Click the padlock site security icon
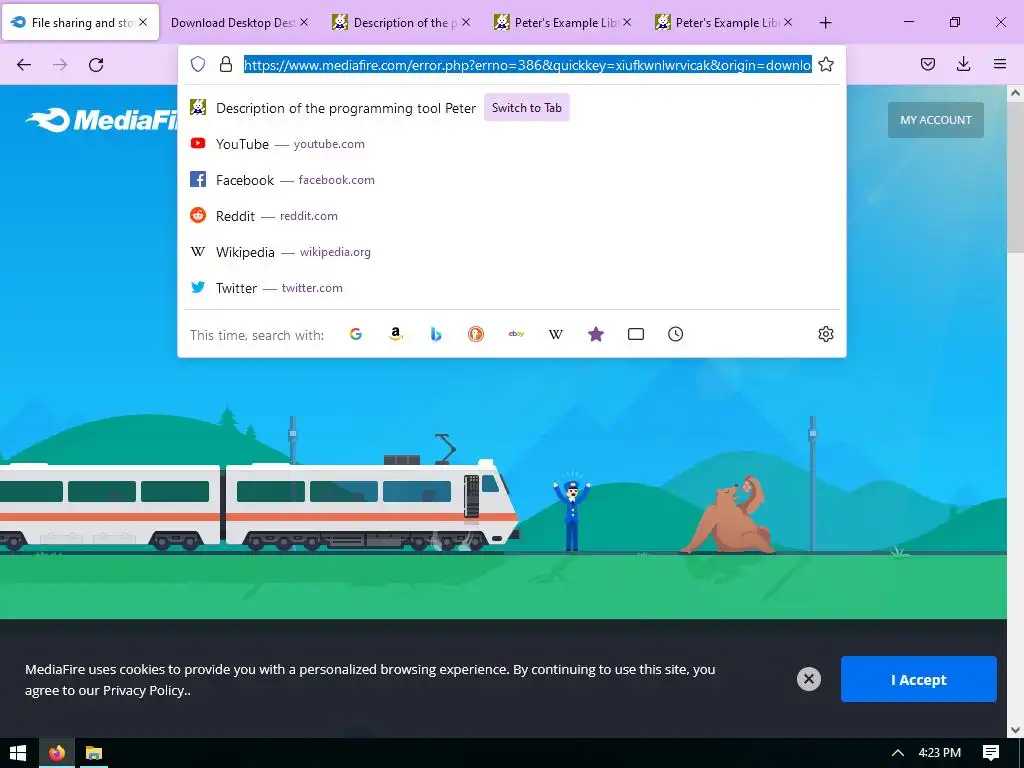This screenshot has height=768, width=1024. point(226,64)
